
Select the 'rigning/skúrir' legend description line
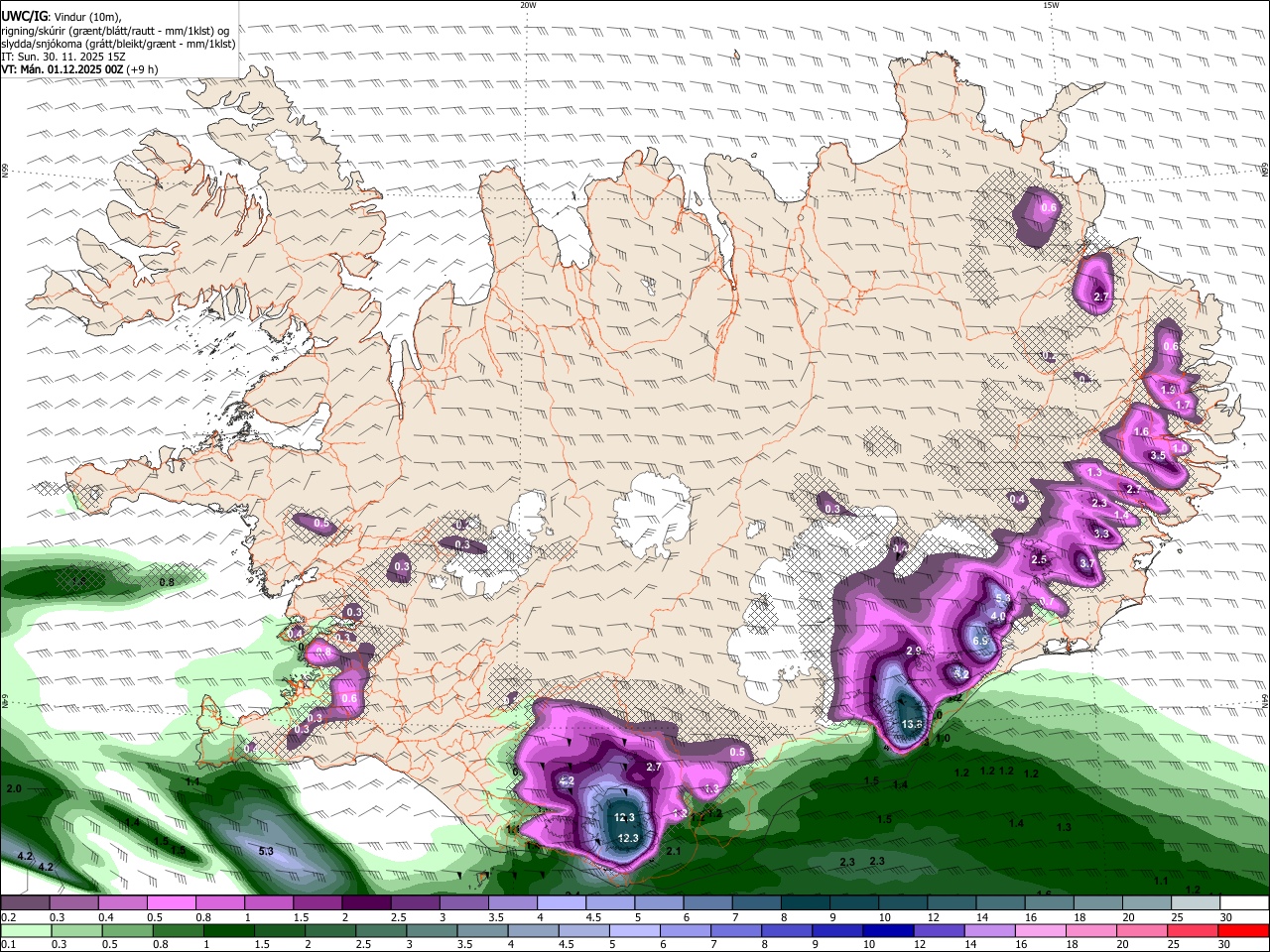point(114,30)
